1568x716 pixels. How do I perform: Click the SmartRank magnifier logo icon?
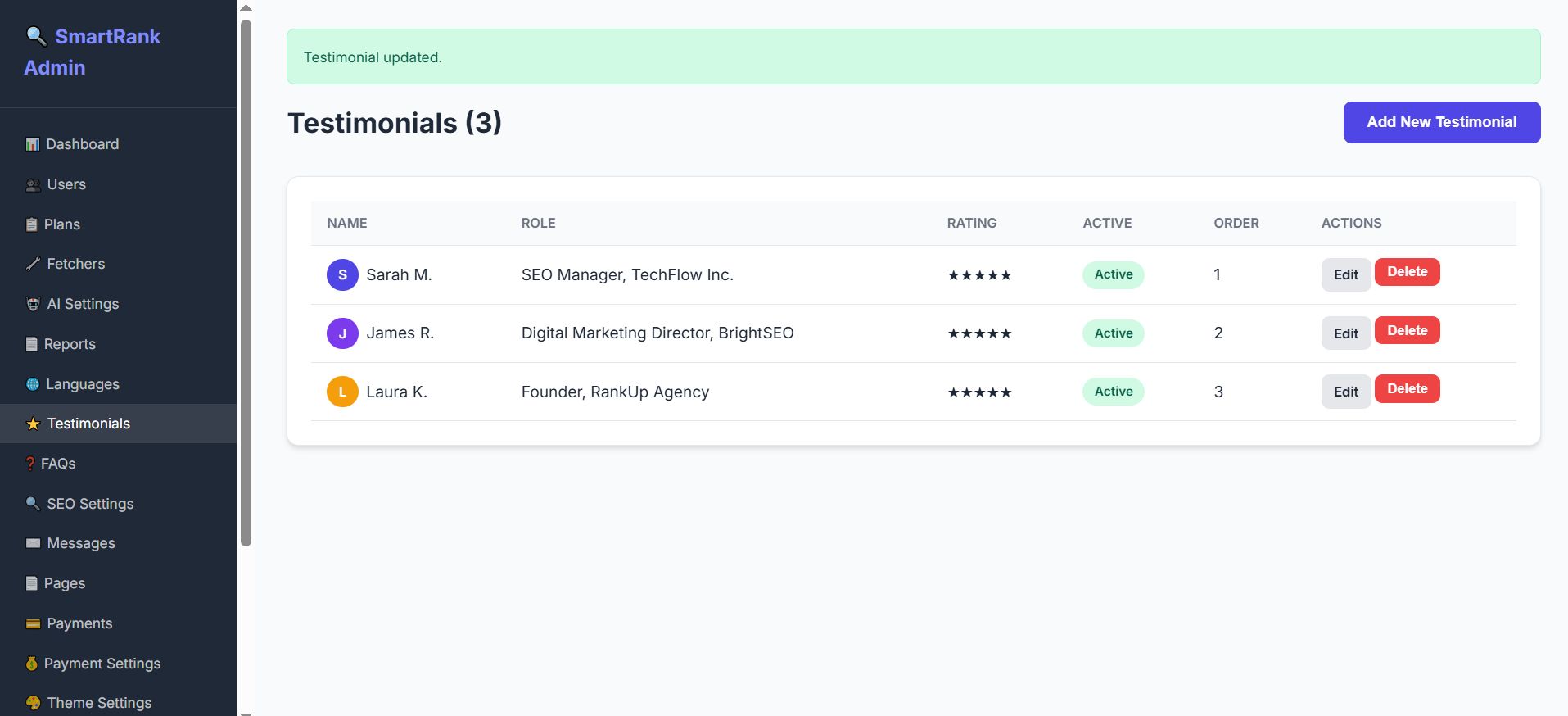36,36
